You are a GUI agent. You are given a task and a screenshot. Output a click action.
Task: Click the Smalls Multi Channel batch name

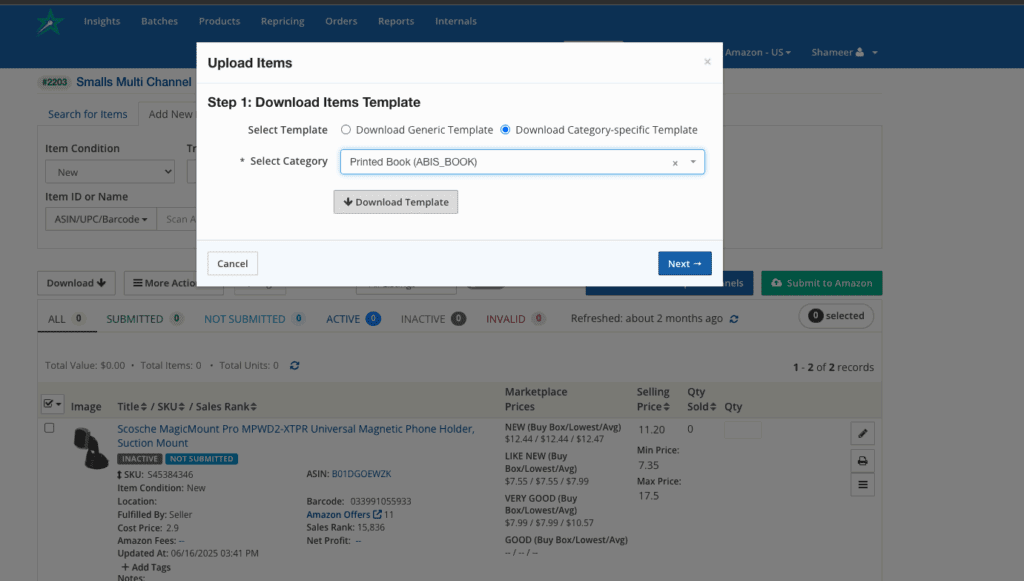[134, 82]
